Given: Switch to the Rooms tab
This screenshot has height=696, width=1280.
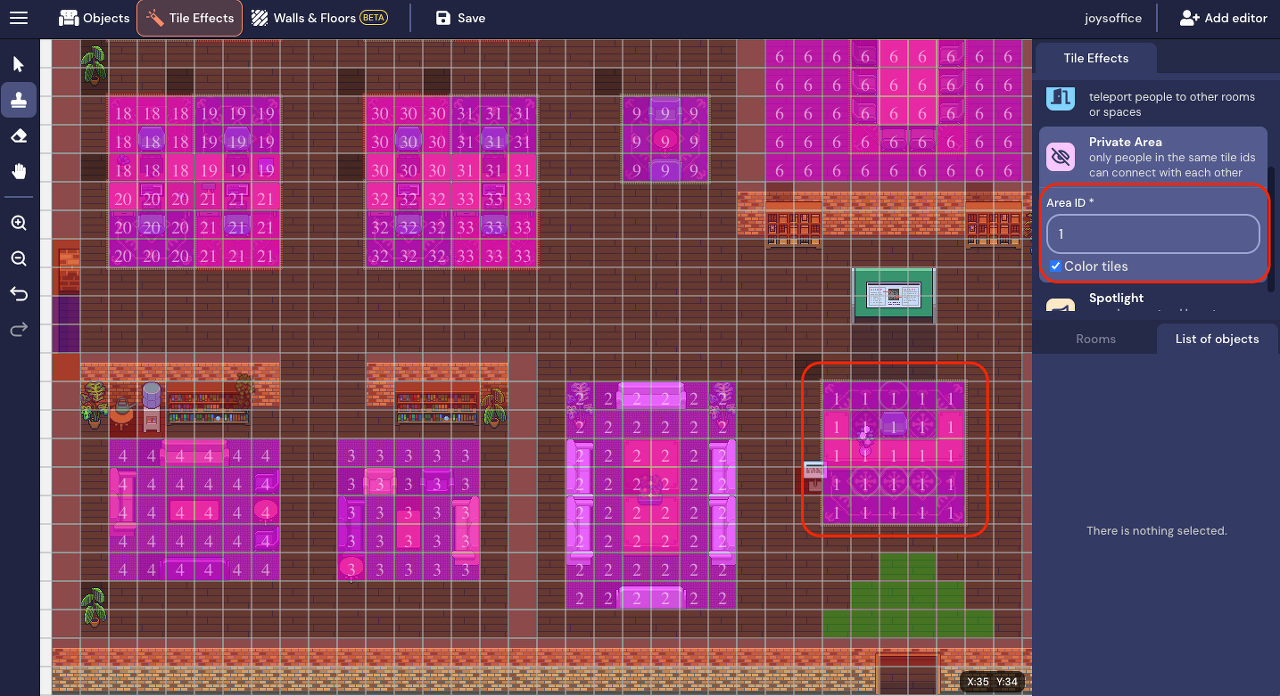Looking at the screenshot, I should [x=1095, y=339].
